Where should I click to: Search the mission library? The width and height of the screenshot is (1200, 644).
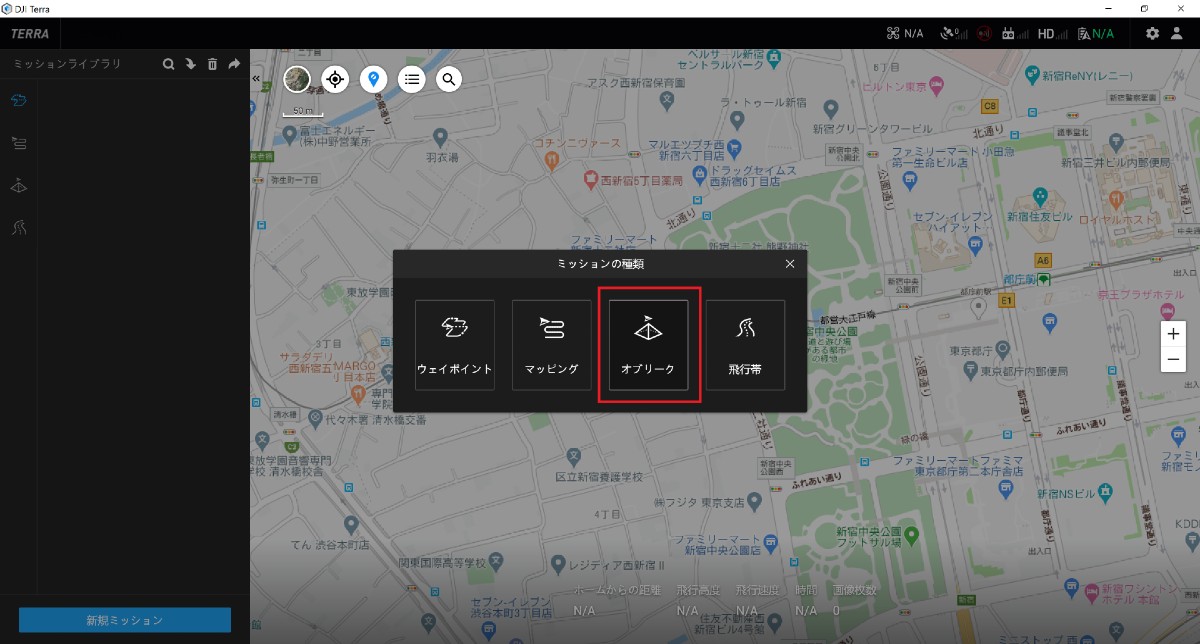coord(169,64)
